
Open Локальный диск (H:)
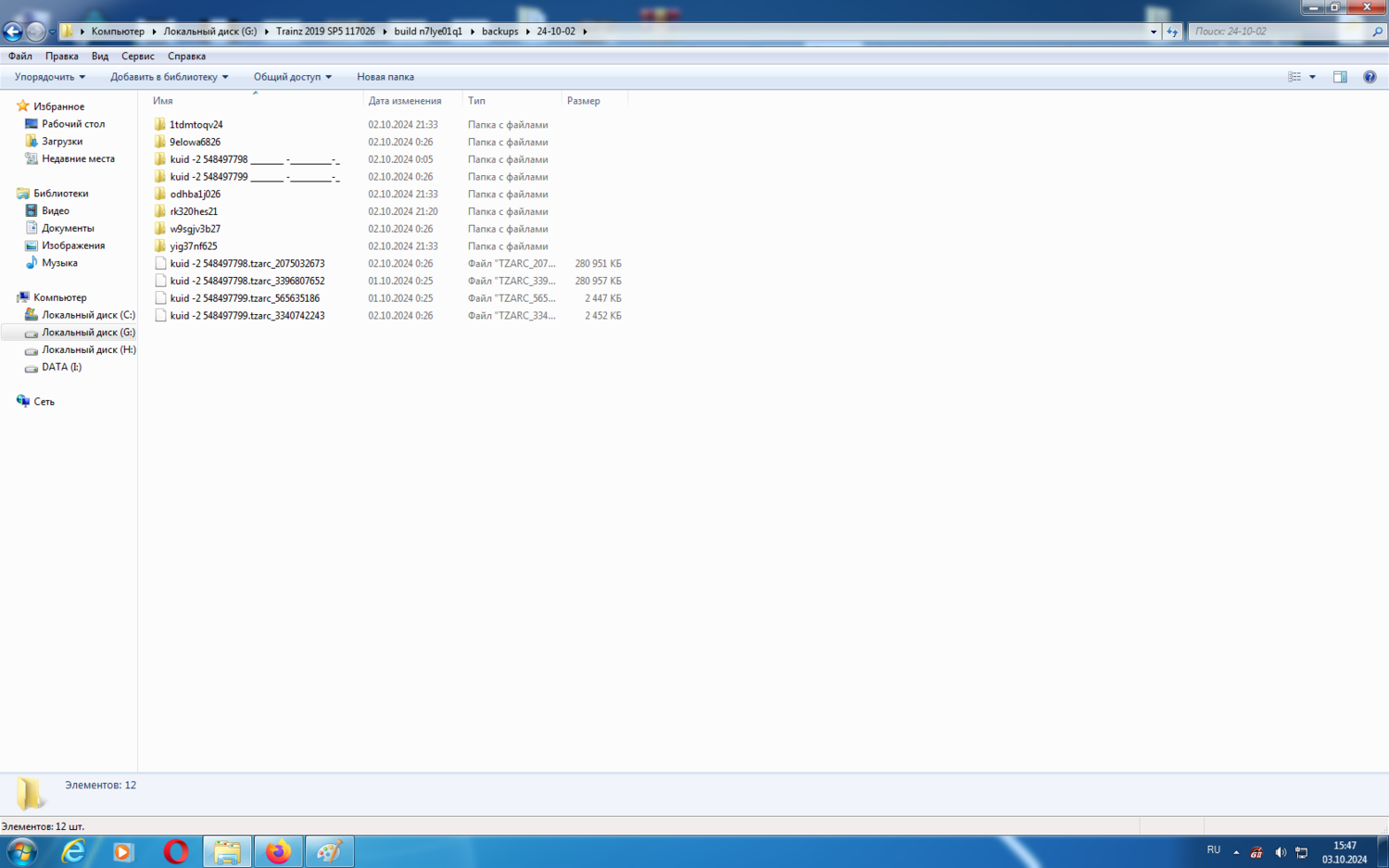(88, 350)
